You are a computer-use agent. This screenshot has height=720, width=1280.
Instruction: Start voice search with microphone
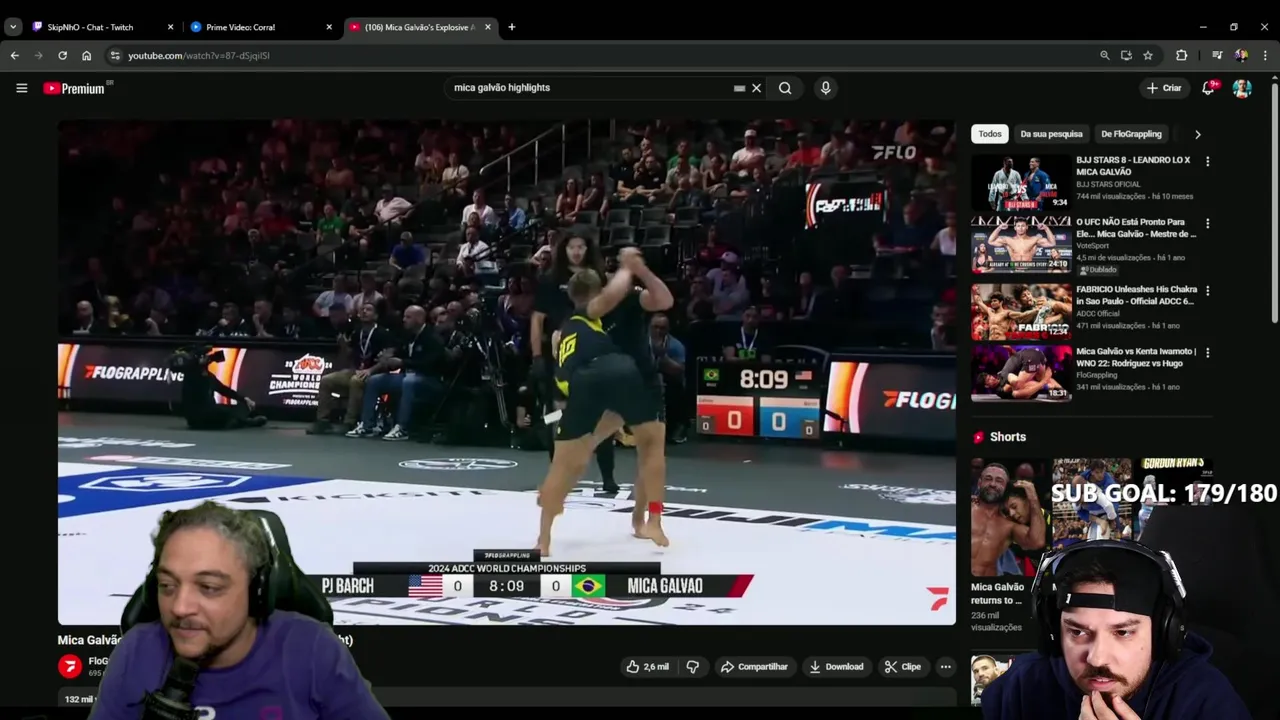click(x=825, y=88)
